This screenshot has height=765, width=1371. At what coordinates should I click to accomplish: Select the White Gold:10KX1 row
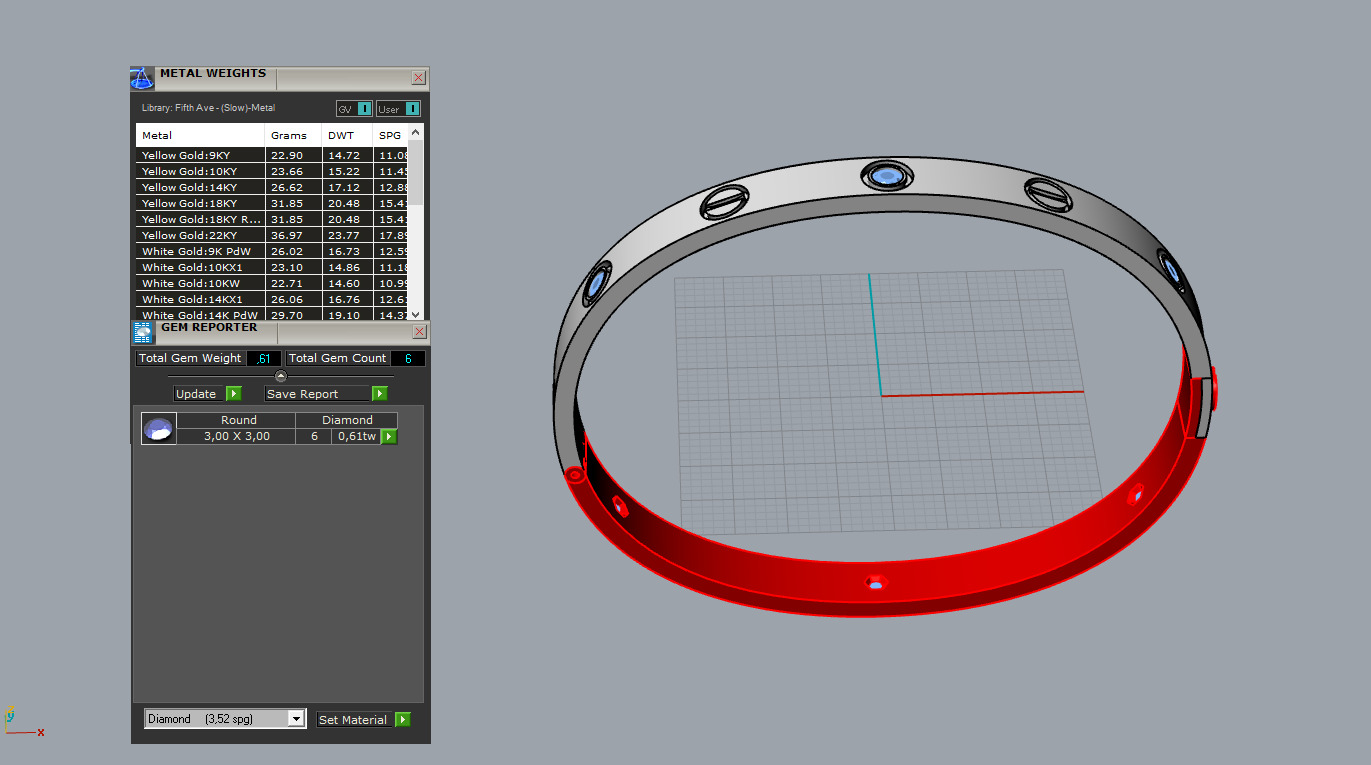(x=273, y=267)
